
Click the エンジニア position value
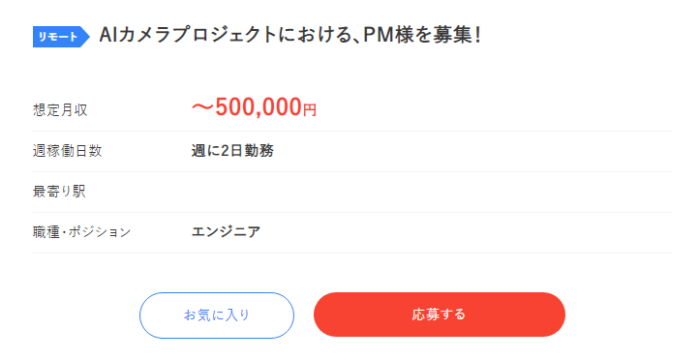pos(226,232)
